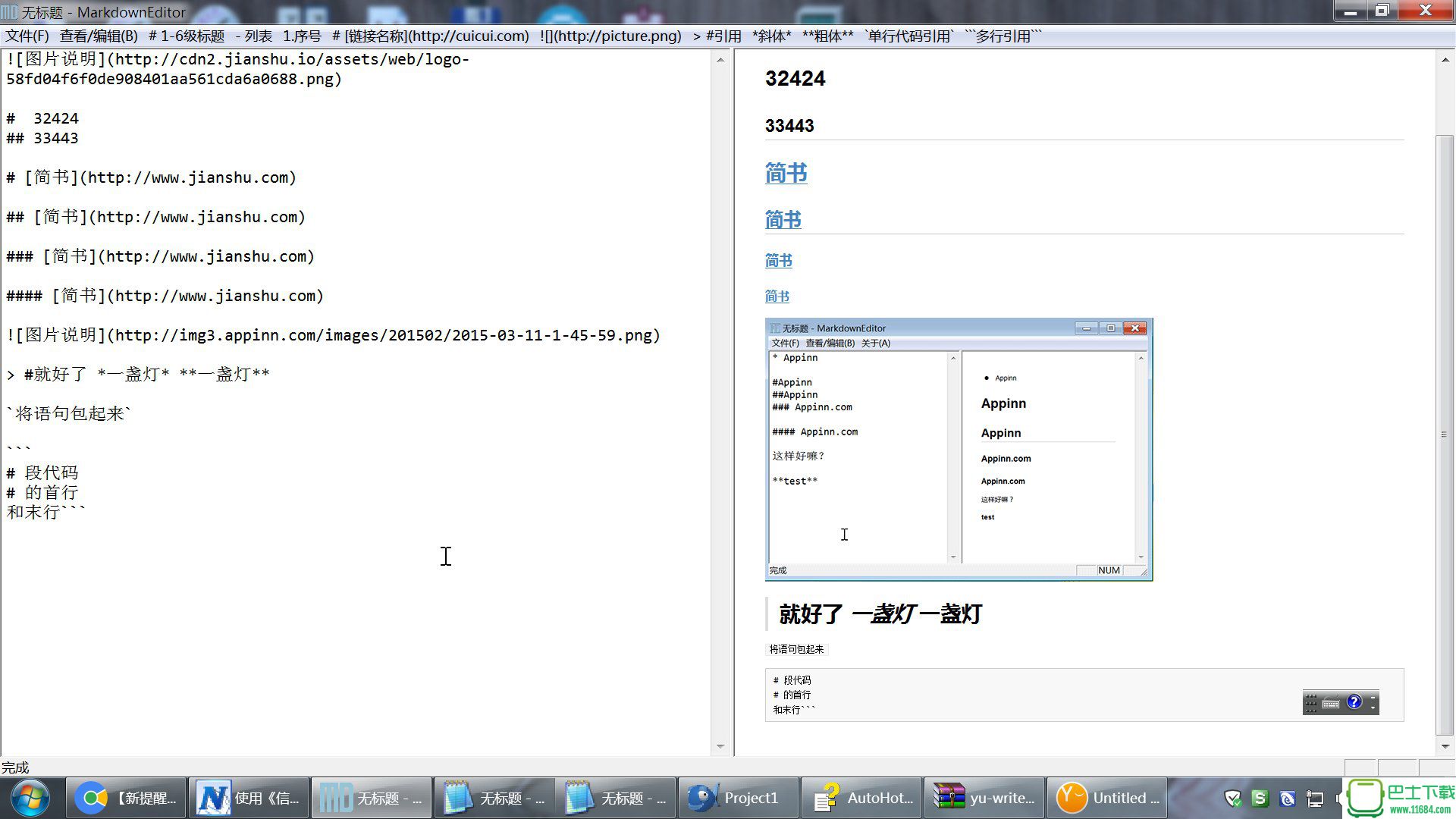Click the appinn image markdown line in editor

tap(334, 335)
